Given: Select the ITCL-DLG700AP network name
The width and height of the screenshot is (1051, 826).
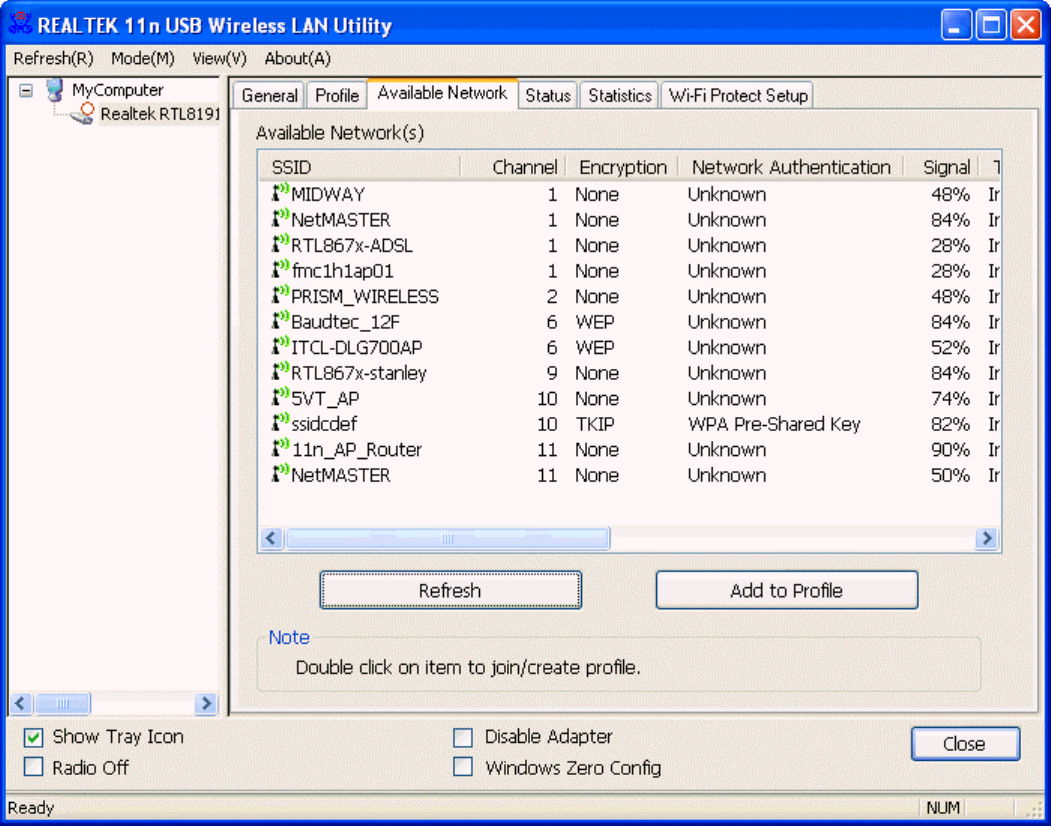Looking at the screenshot, I should [x=357, y=347].
